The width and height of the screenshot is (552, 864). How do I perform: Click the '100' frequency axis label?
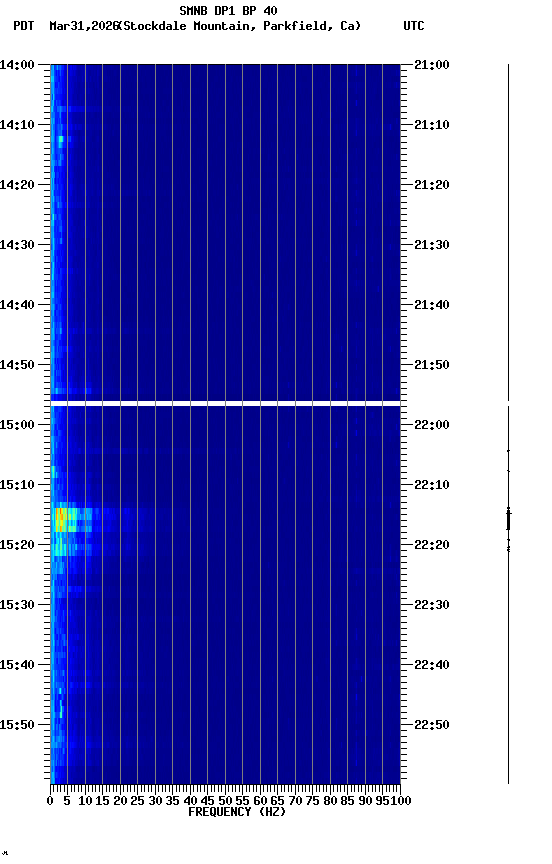click(x=401, y=801)
